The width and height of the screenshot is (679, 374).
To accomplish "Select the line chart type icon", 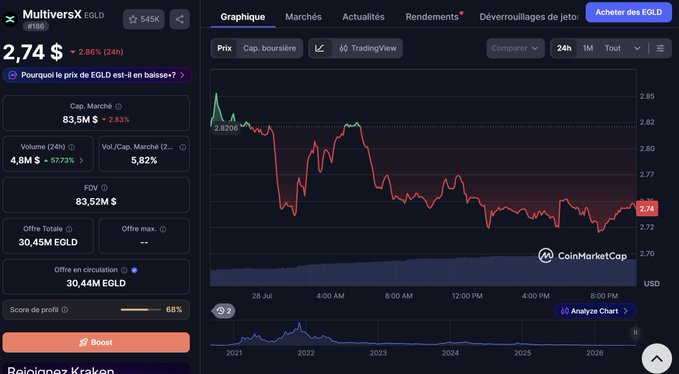I will (x=320, y=48).
